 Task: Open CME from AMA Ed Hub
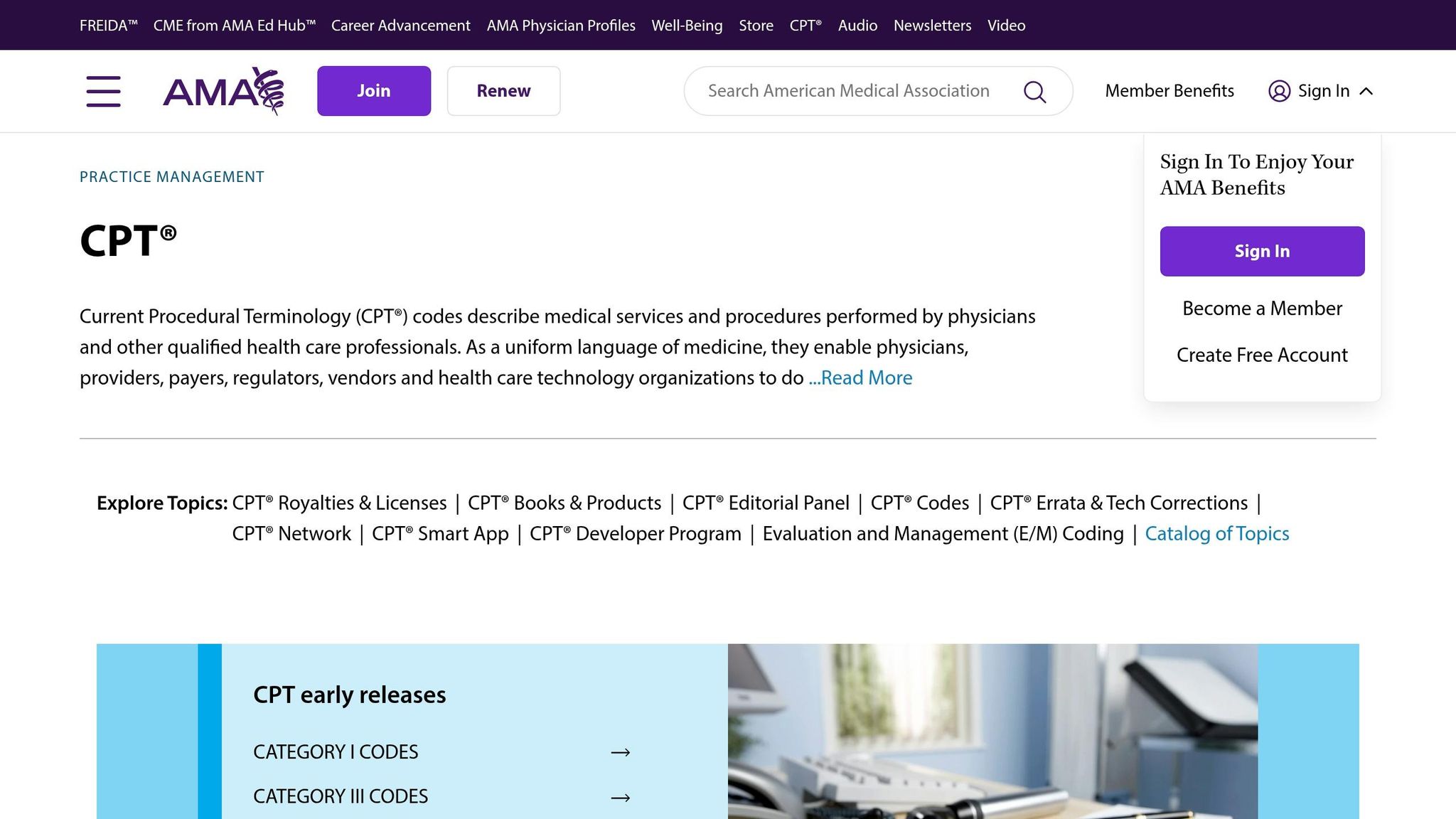(235, 26)
